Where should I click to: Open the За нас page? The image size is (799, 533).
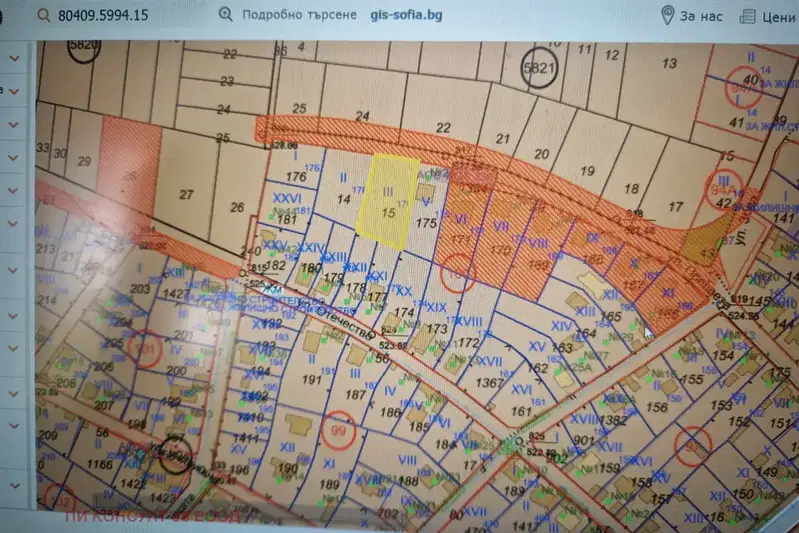pyautogui.click(x=701, y=16)
